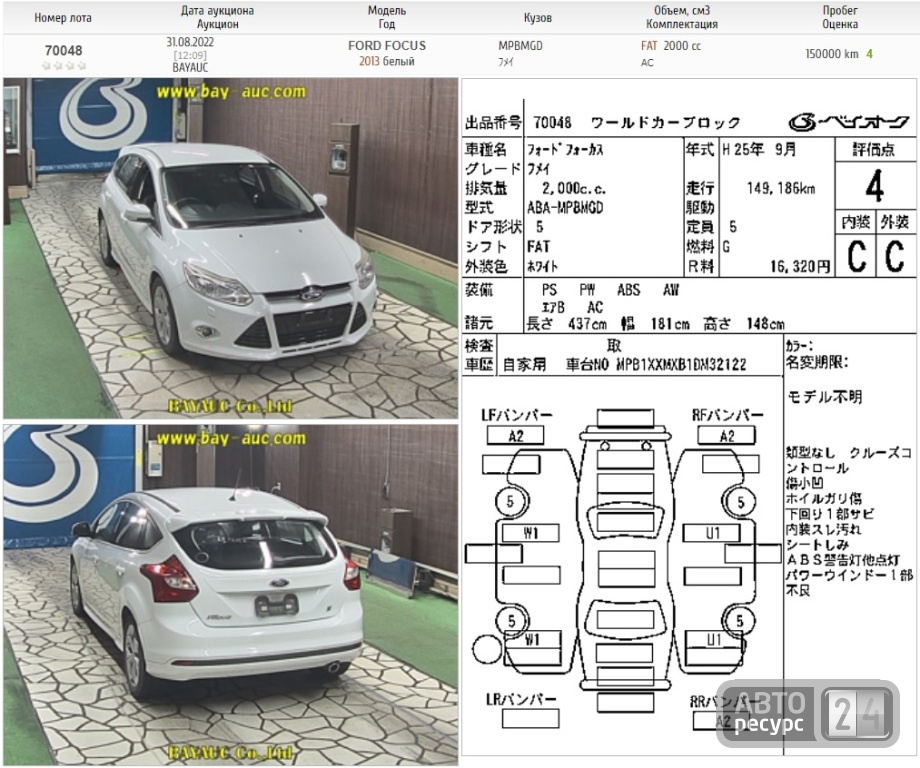The image size is (920, 768).
Task: Click the auction date 31.08.2022
Action: (190, 42)
